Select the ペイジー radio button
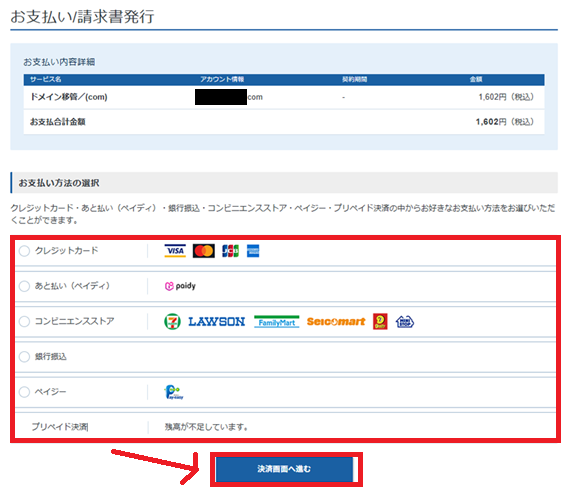This screenshot has width=571, height=499. [24, 392]
